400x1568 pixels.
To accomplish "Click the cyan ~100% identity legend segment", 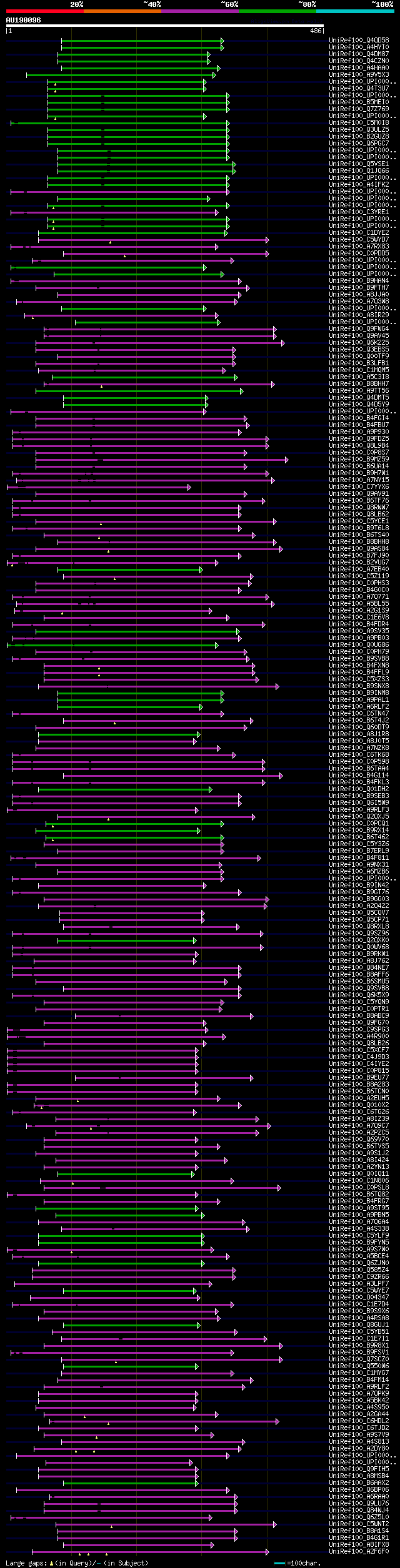I will point(355,11).
